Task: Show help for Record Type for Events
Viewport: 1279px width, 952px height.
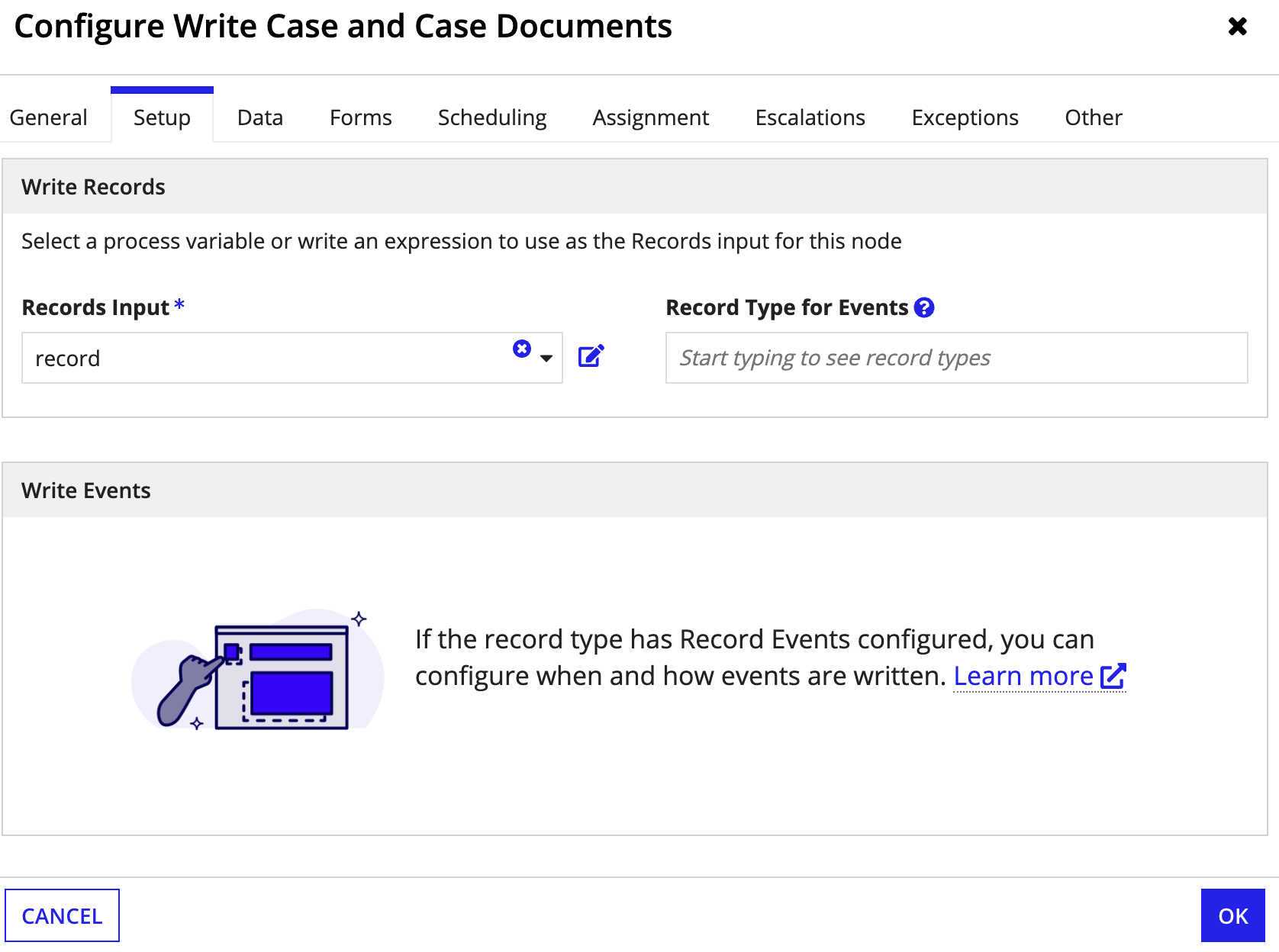Action: [x=924, y=307]
